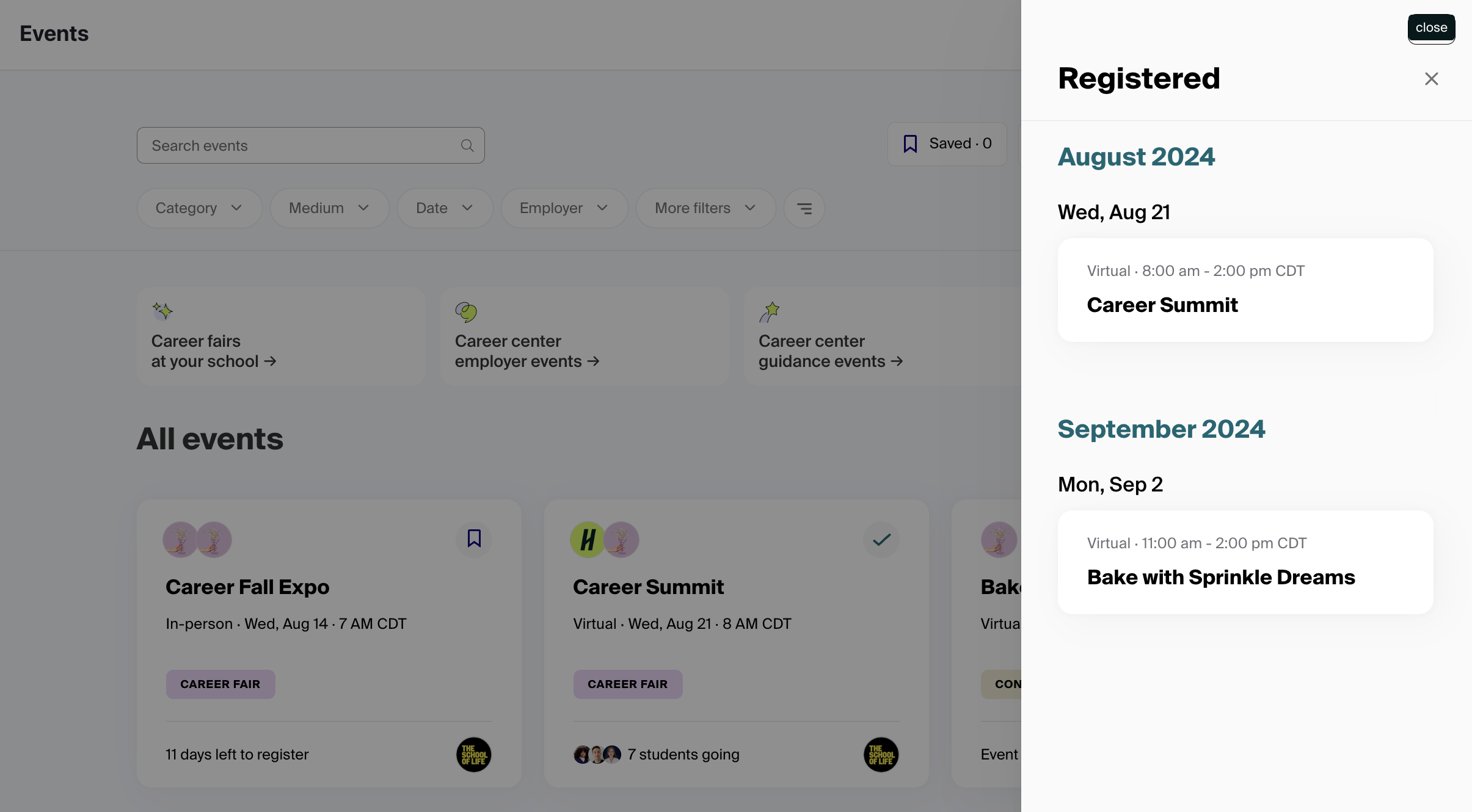Image resolution: width=1472 pixels, height=812 pixels.
Task: Click the close button at the top right
Action: [1430, 27]
